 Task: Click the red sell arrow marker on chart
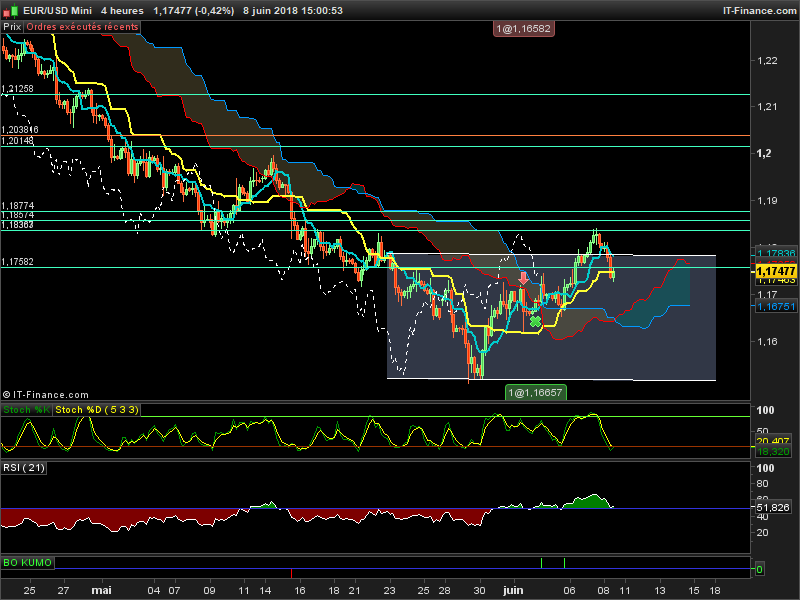coord(523,279)
